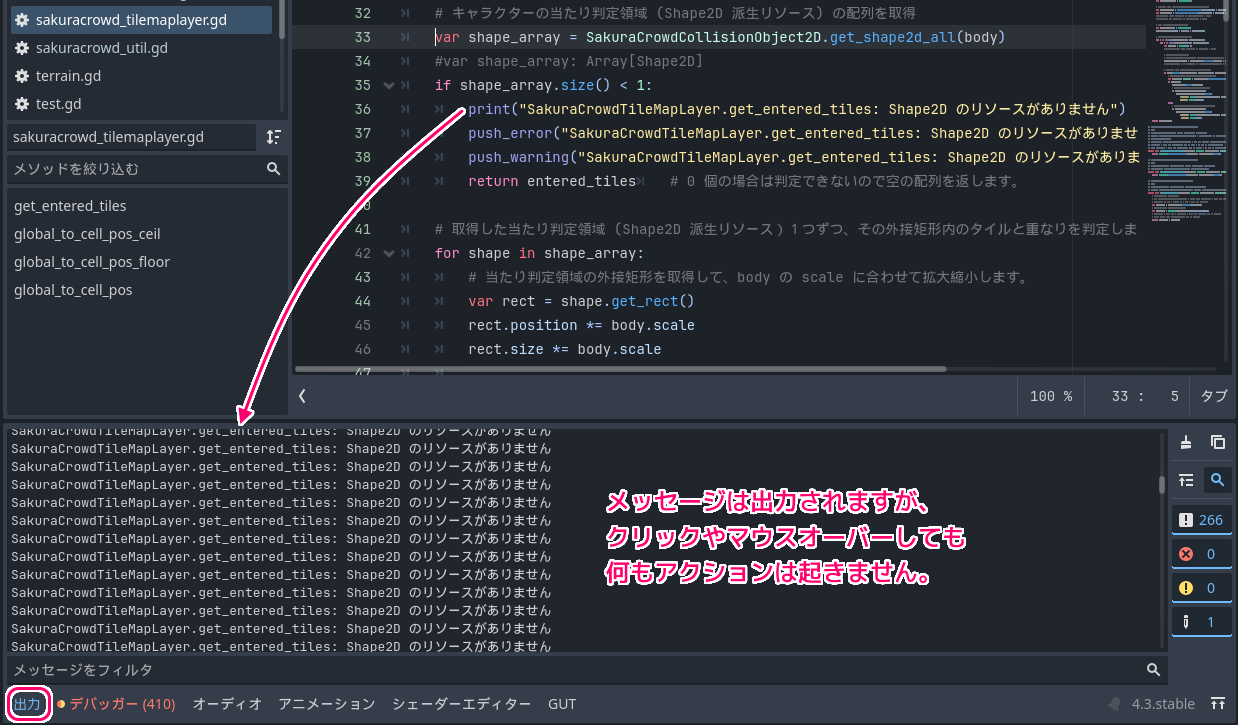1238x725 pixels.
Task: Open the デバッガー (410) tab
Action: pos(116,704)
